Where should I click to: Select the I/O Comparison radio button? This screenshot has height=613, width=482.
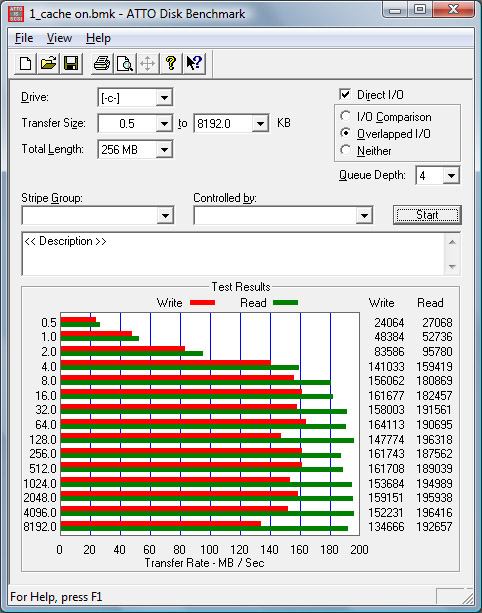(x=345, y=116)
